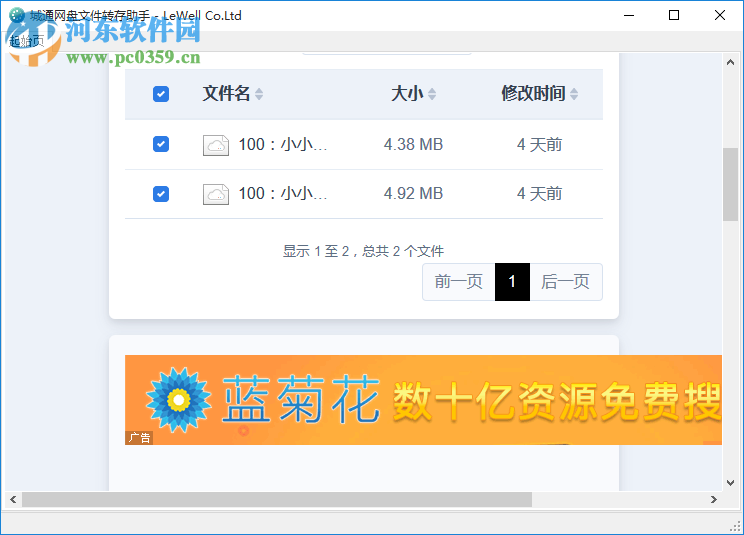Click the vertical scrollbar thumb
Image resolution: width=744 pixels, height=535 pixels.
point(731,184)
